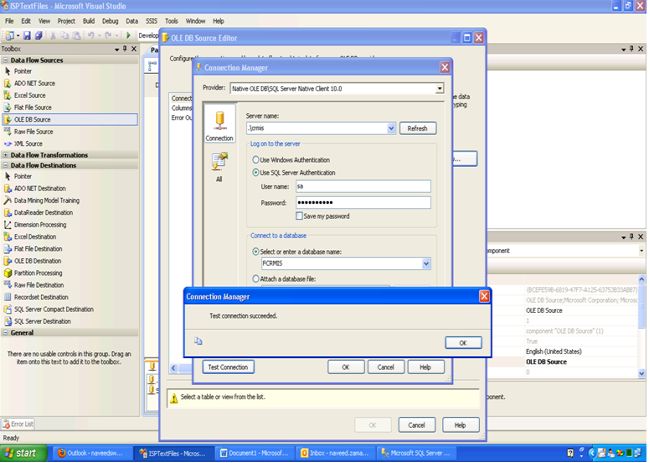Choose Flat File Destination item

point(37,249)
